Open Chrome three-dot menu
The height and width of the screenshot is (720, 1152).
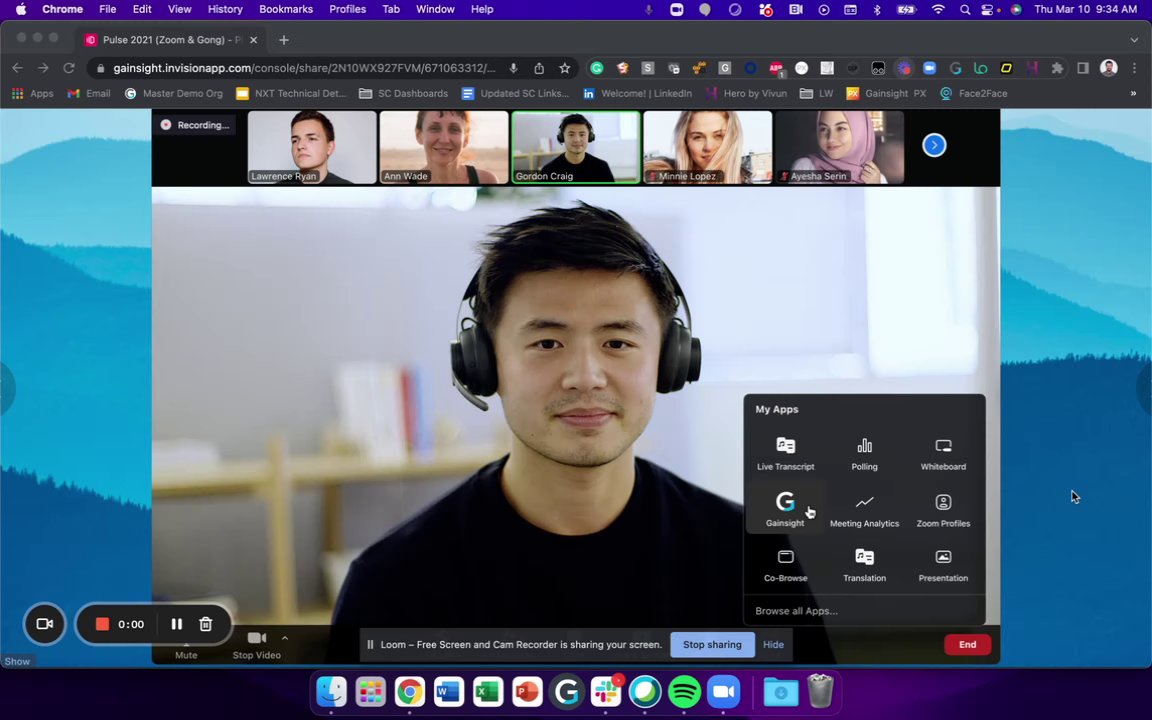(1134, 68)
